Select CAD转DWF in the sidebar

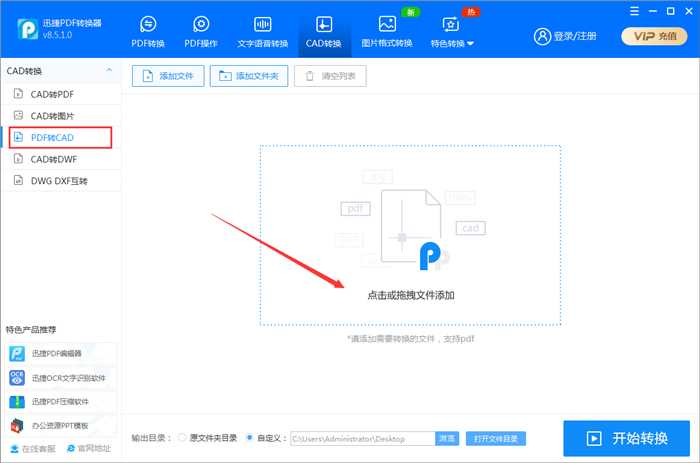click(x=61, y=159)
